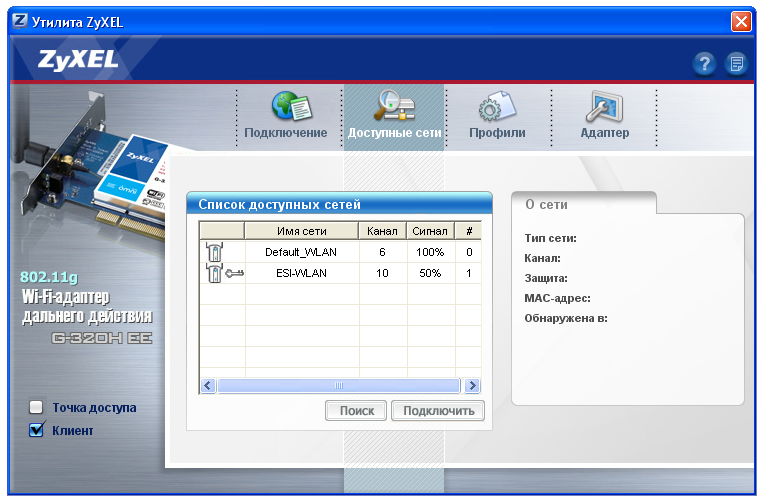Click the Поиск button
764x500 pixels.
tap(356, 411)
